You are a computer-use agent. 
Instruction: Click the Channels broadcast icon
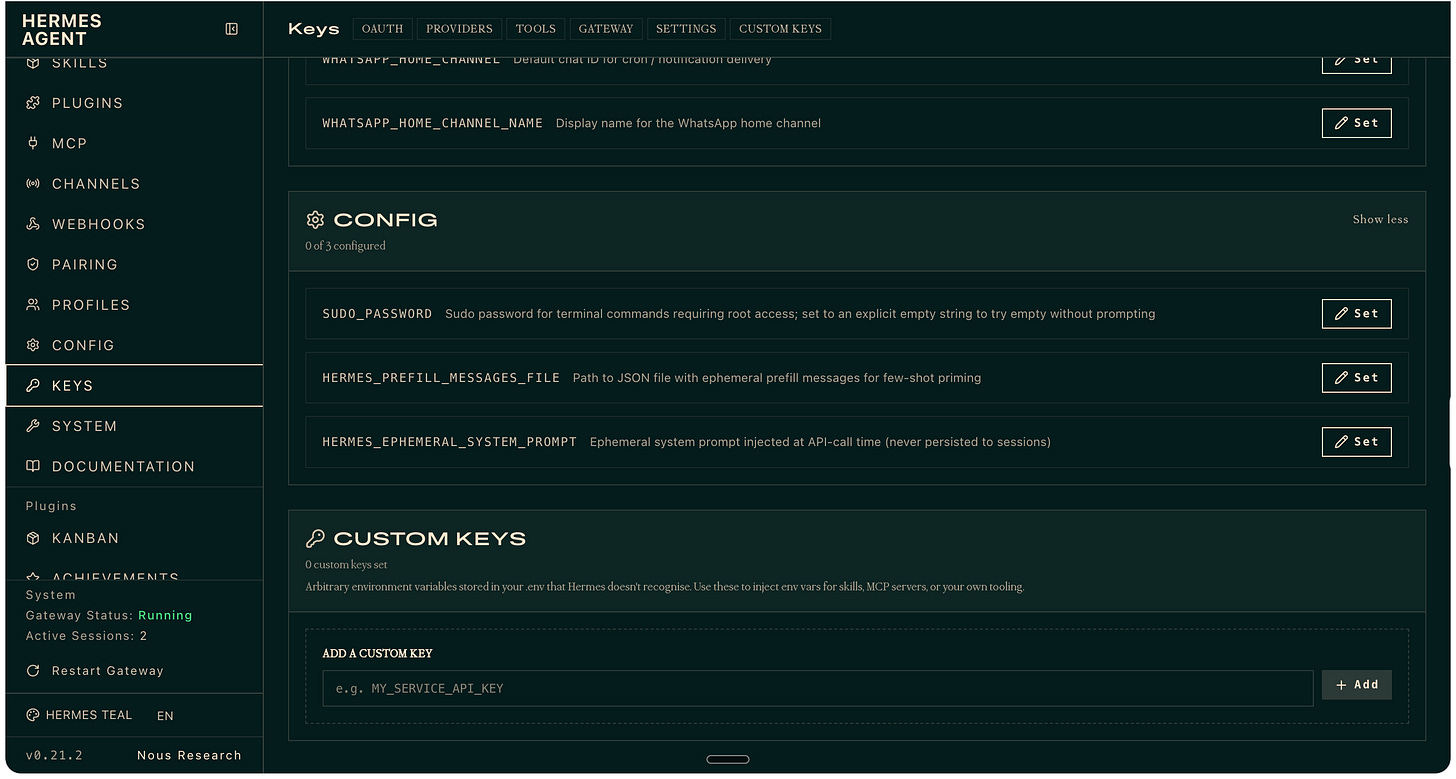tap(33, 184)
